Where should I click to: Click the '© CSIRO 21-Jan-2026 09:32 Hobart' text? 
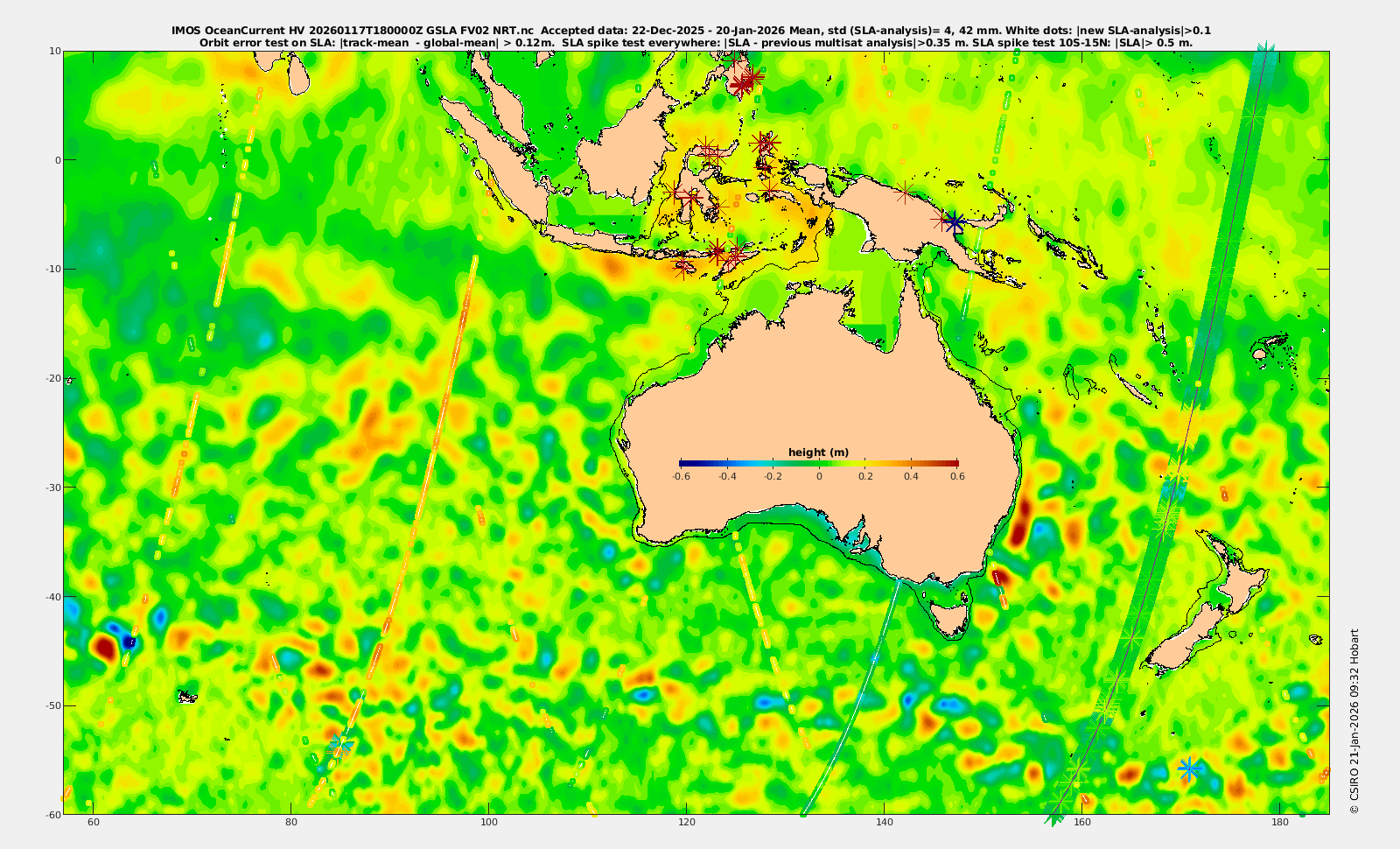coord(1354,721)
